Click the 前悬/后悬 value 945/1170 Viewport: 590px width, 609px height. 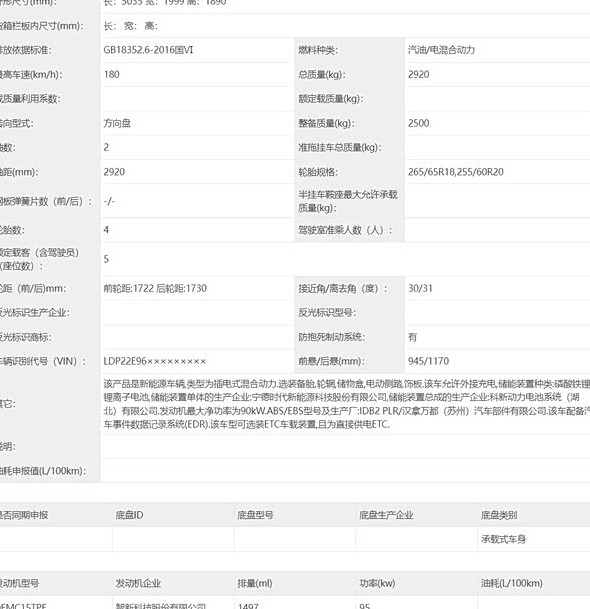[x=428, y=361]
